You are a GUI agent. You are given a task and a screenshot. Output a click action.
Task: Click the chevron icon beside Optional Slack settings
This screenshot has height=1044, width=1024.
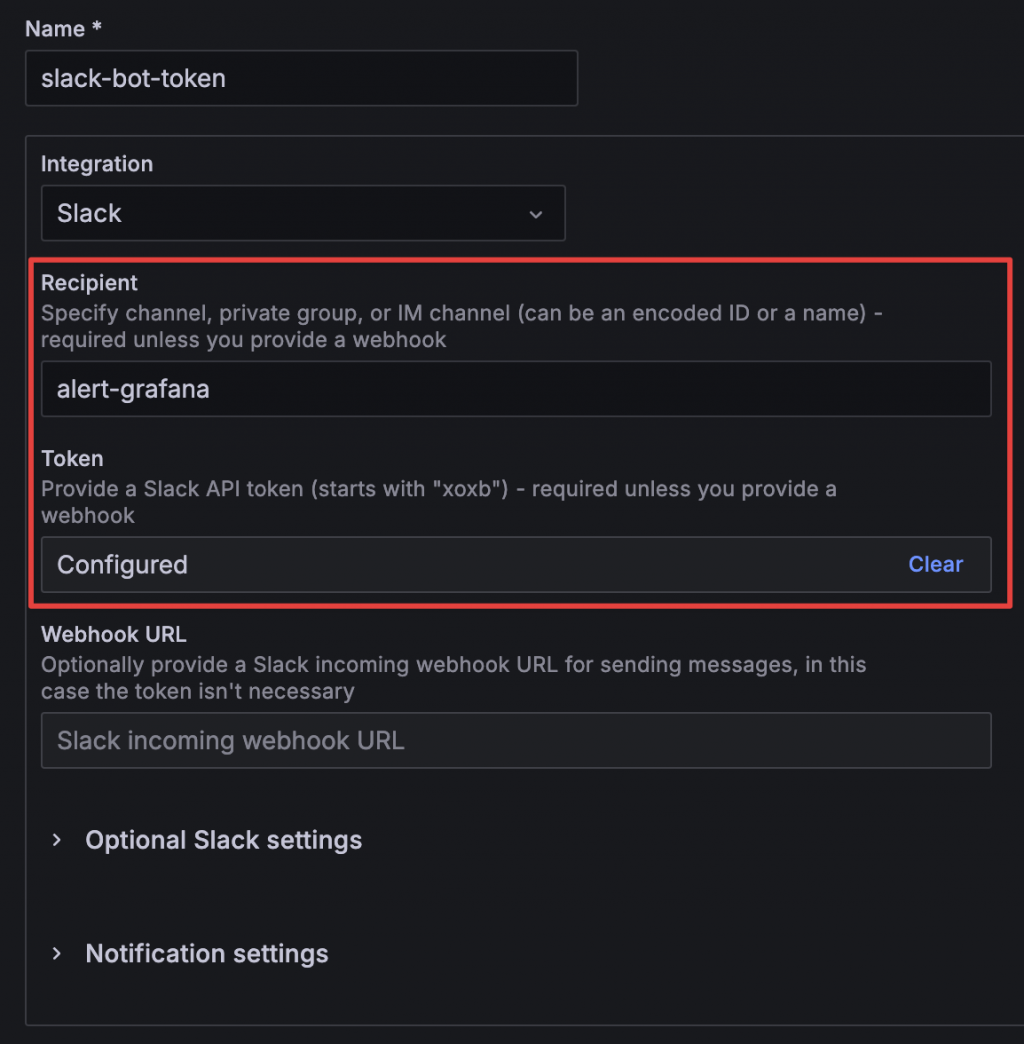57,840
